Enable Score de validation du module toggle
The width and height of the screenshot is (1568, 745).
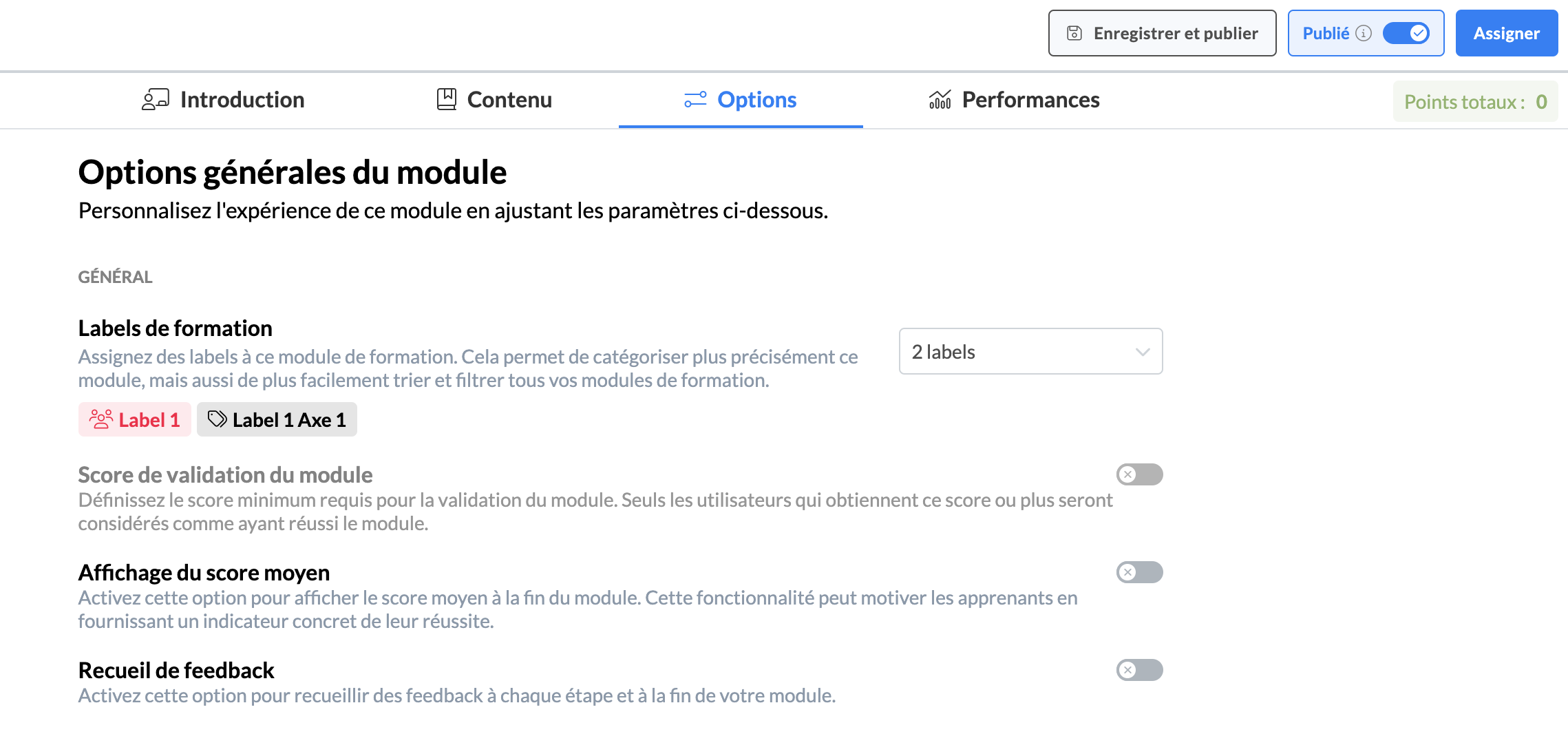pos(1139,474)
